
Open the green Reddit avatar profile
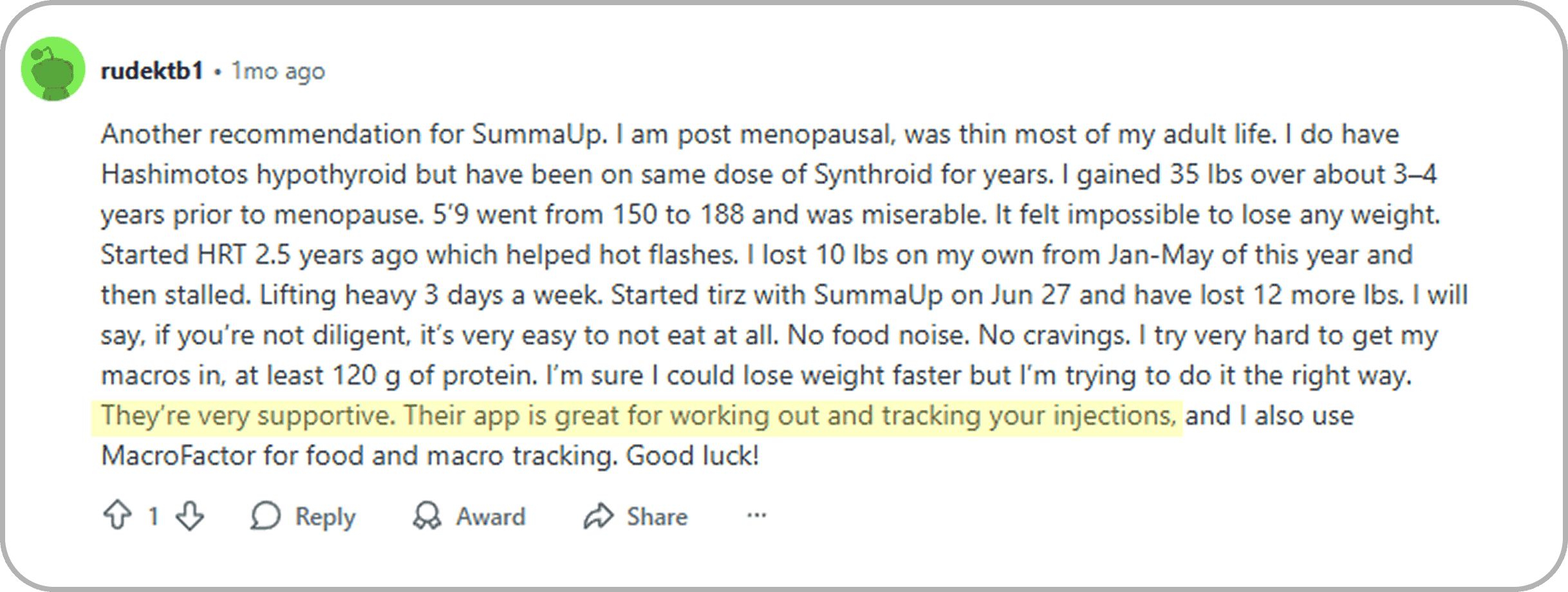click(53, 69)
